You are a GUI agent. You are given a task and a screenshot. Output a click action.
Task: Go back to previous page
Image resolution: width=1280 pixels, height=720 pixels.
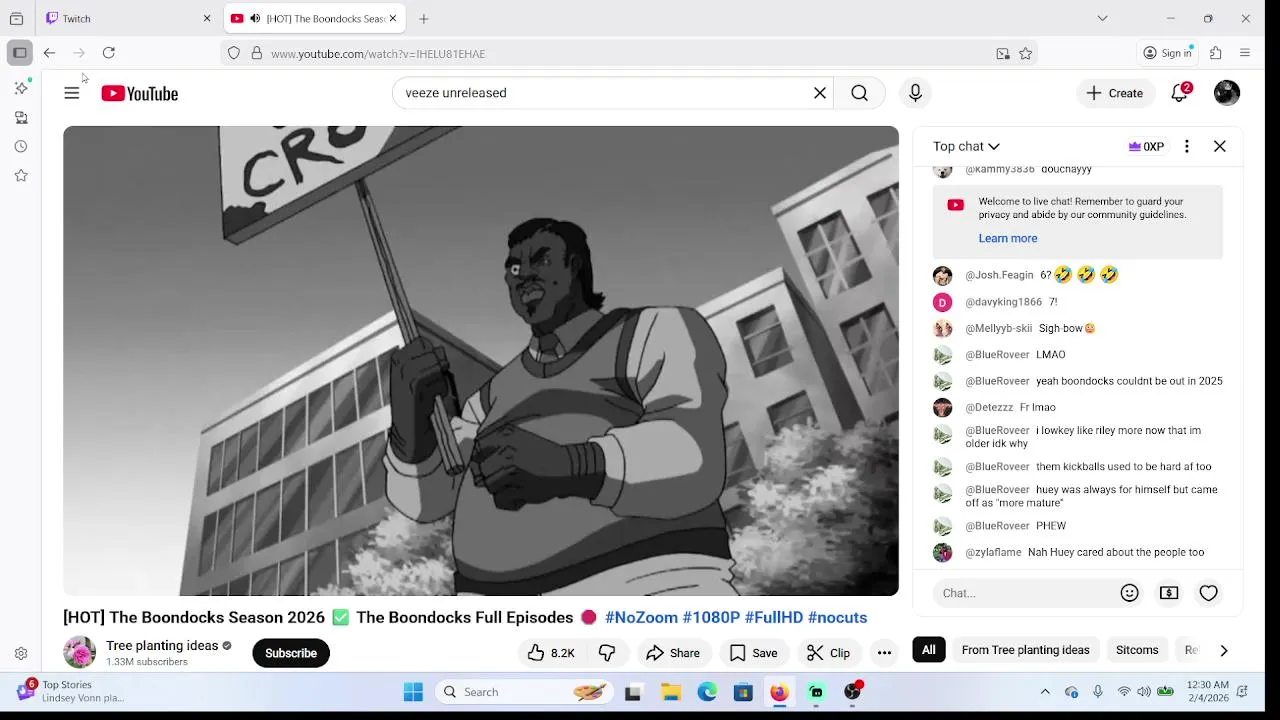[49, 53]
